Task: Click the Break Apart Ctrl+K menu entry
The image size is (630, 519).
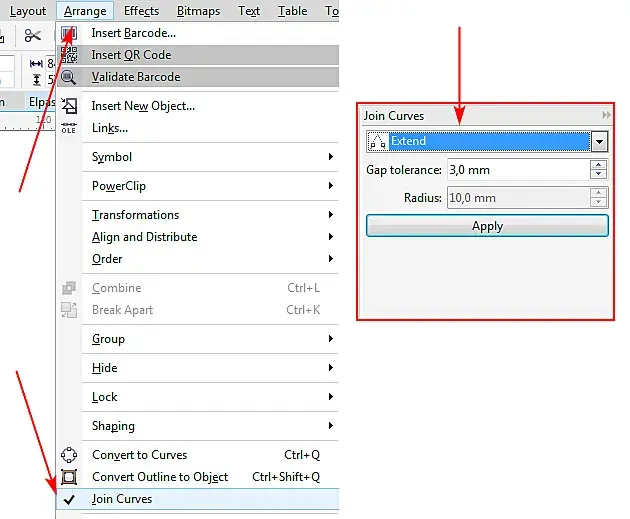Action: tap(198, 310)
